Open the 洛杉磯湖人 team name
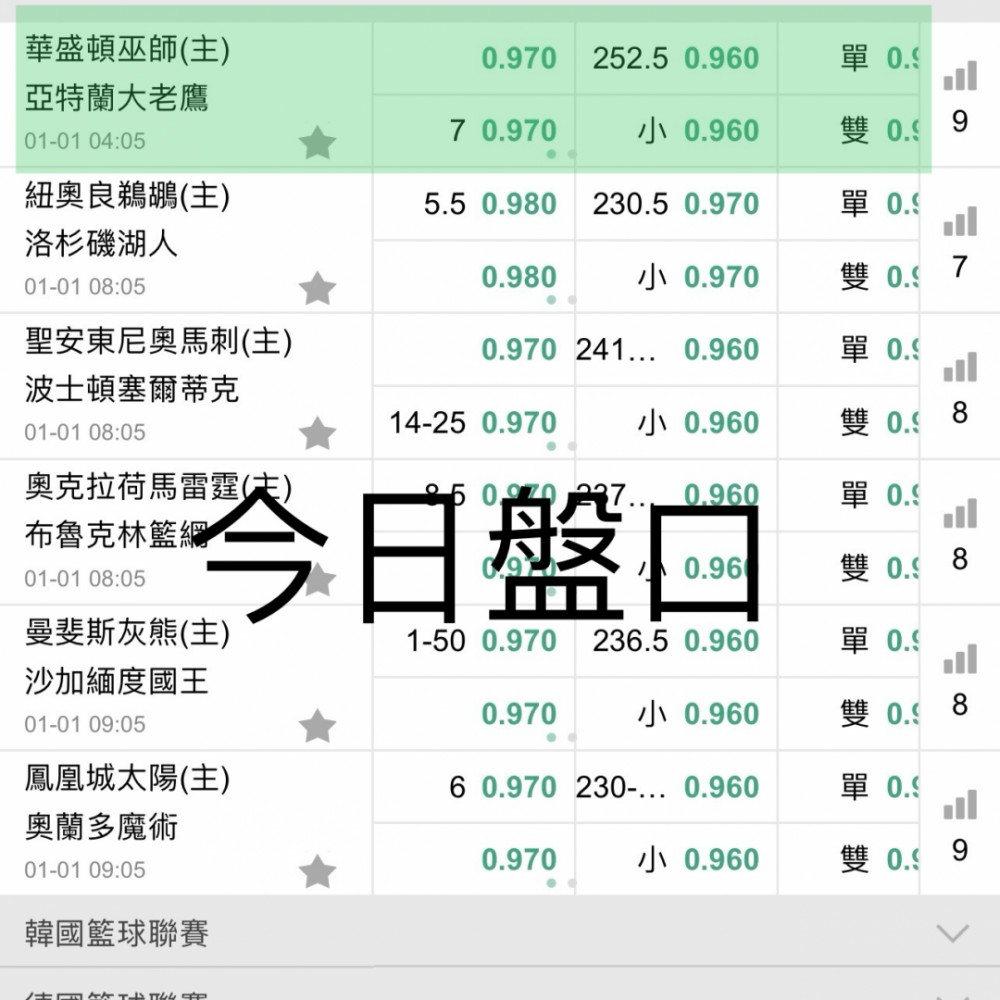1000x1000 pixels. click(x=101, y=244)
